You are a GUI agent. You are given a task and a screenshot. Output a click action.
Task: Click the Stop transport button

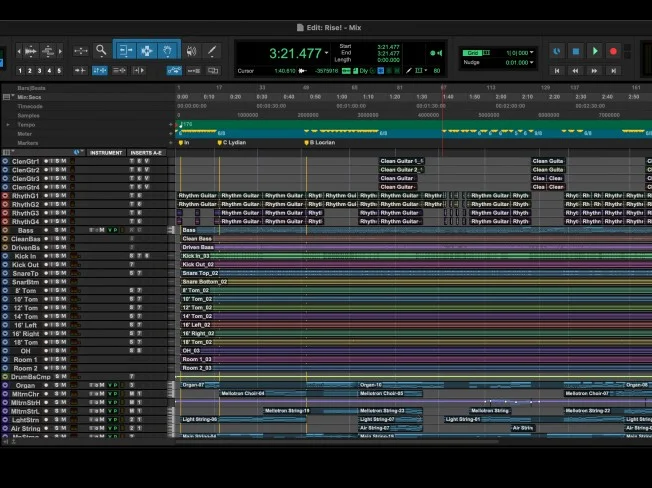[x=576, y=51]
